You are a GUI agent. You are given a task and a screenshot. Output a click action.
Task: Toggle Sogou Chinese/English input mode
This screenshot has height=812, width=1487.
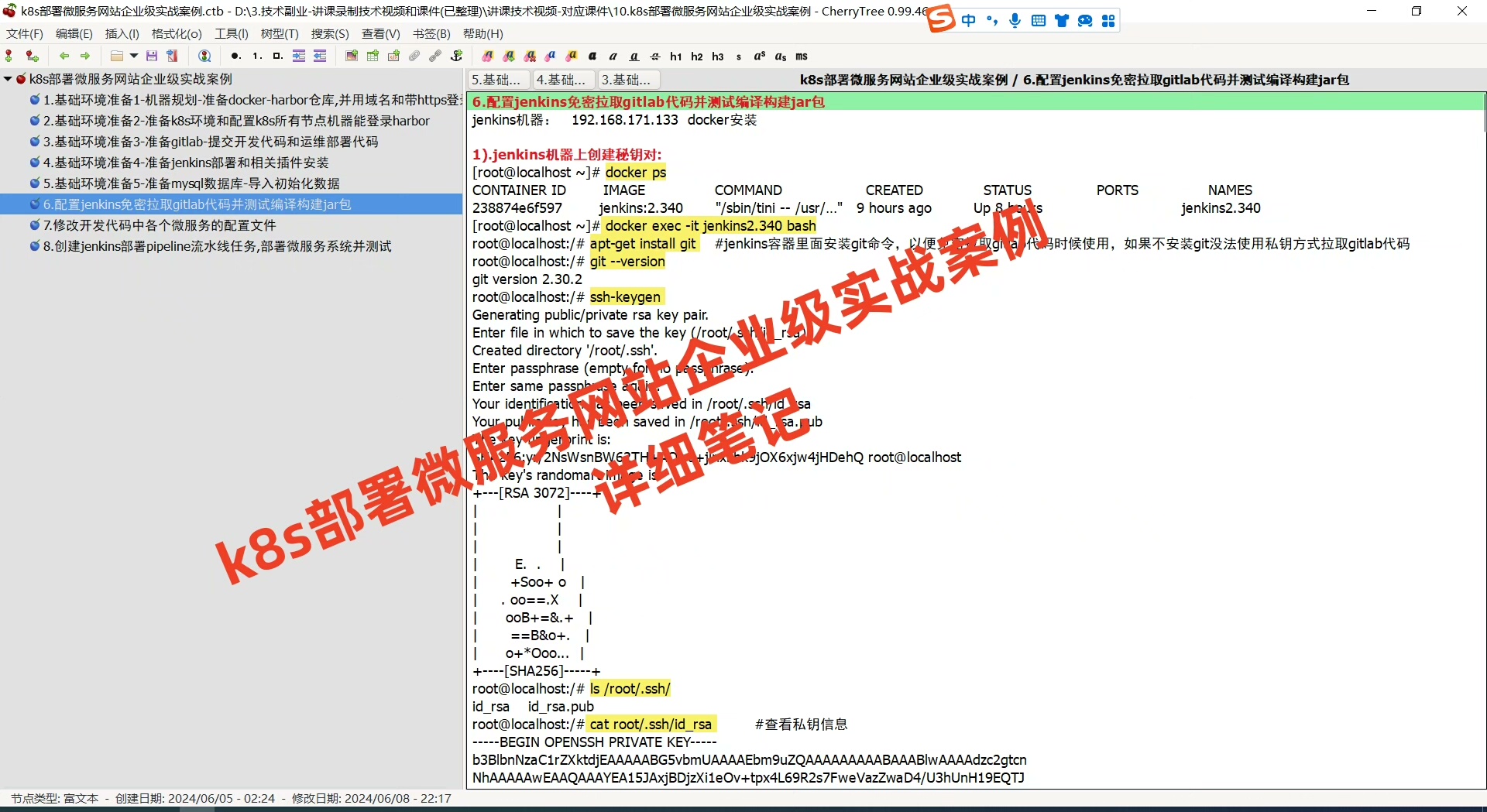click(969, 21)
